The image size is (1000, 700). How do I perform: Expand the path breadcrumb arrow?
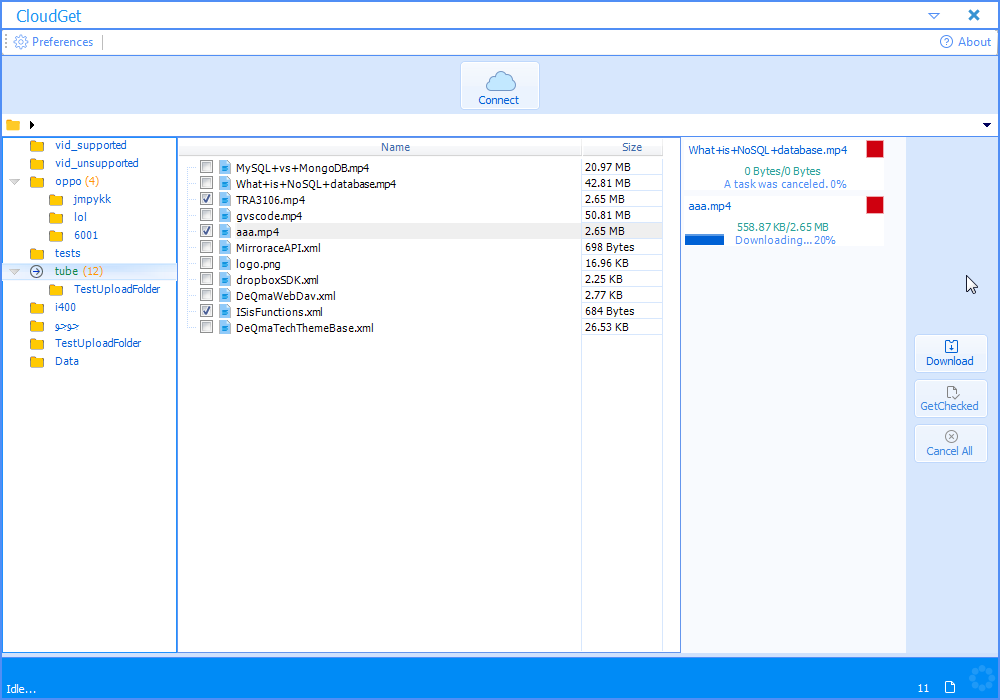click(x=32, y=125)
